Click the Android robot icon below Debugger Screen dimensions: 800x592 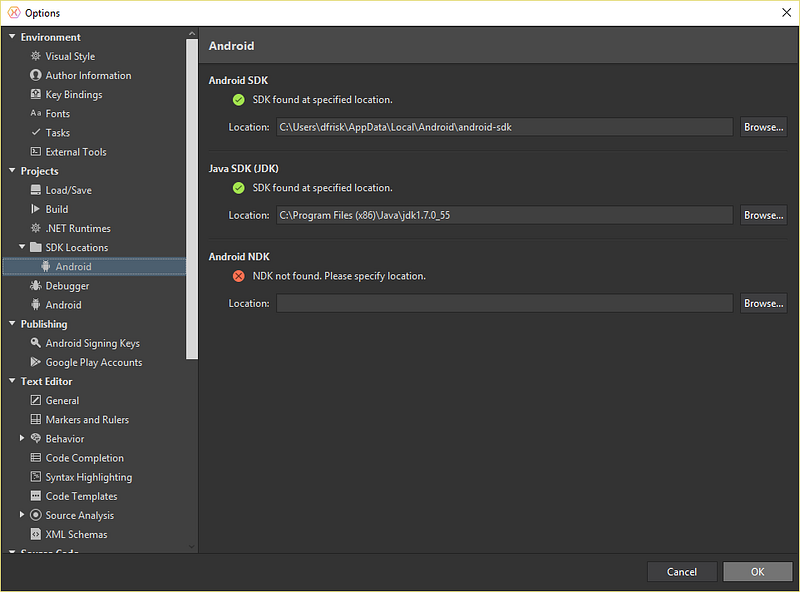click(x=36, y=305)
